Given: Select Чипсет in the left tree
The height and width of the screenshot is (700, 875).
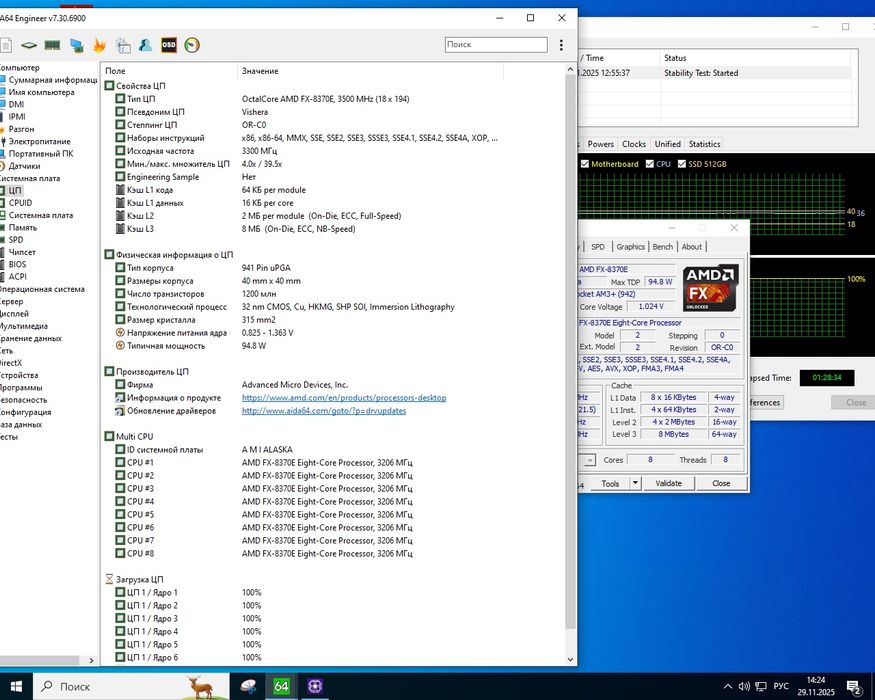Looking at the screenshot, I should click(x=22, y=252).
